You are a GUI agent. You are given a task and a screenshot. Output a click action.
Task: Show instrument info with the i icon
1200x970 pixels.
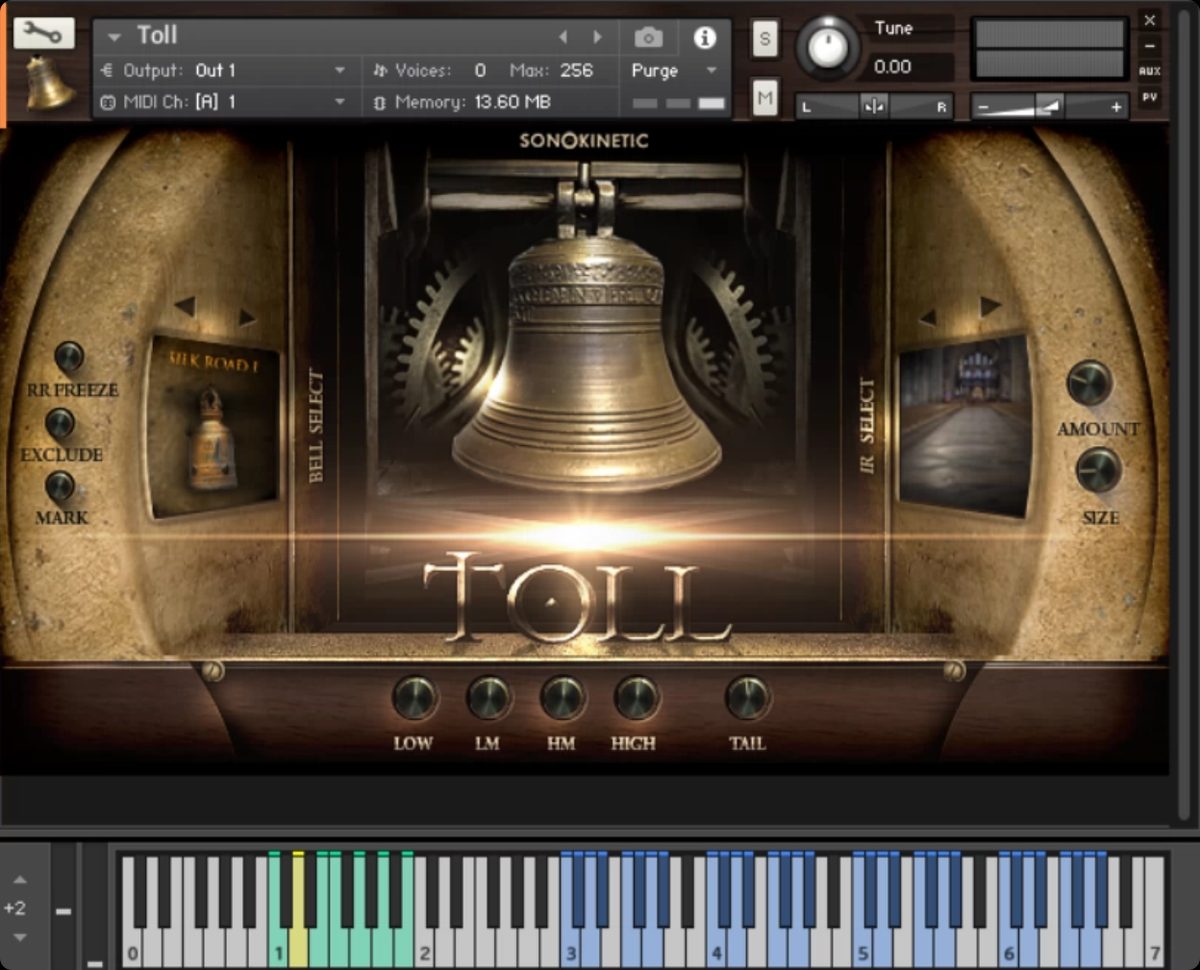point(705,38)
